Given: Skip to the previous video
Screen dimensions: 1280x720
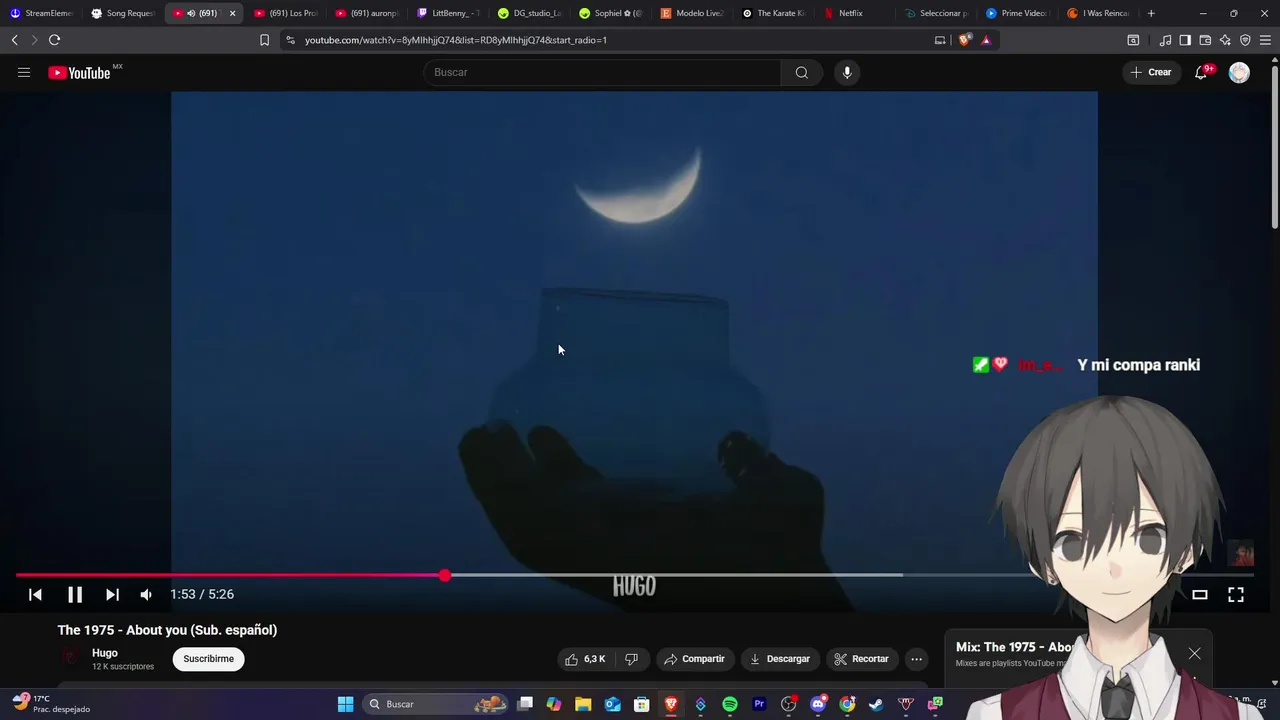Looking at the screenshot, I should click(x=35, y=594).
